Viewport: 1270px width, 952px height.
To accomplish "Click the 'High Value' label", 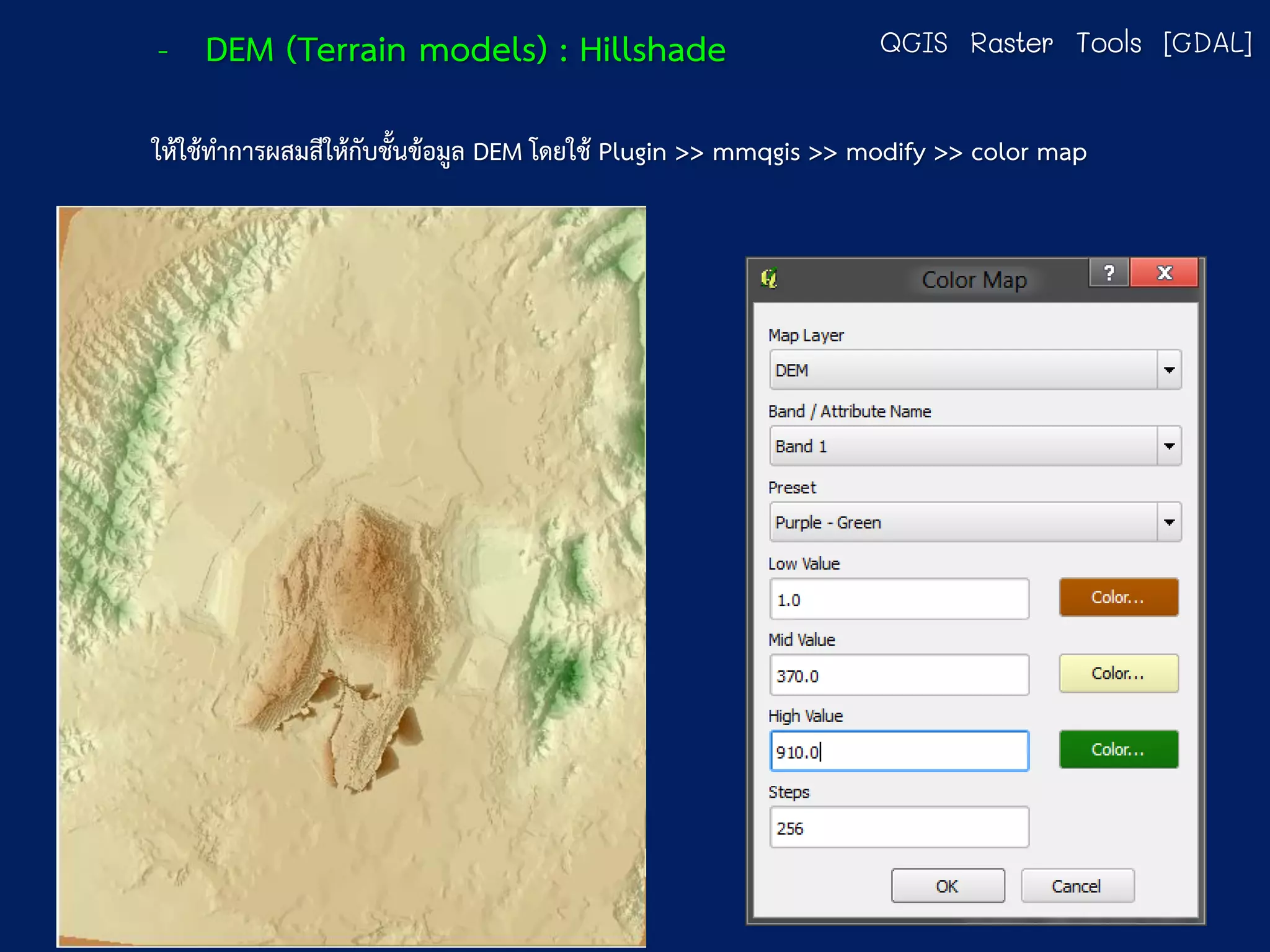I will 806,716.
